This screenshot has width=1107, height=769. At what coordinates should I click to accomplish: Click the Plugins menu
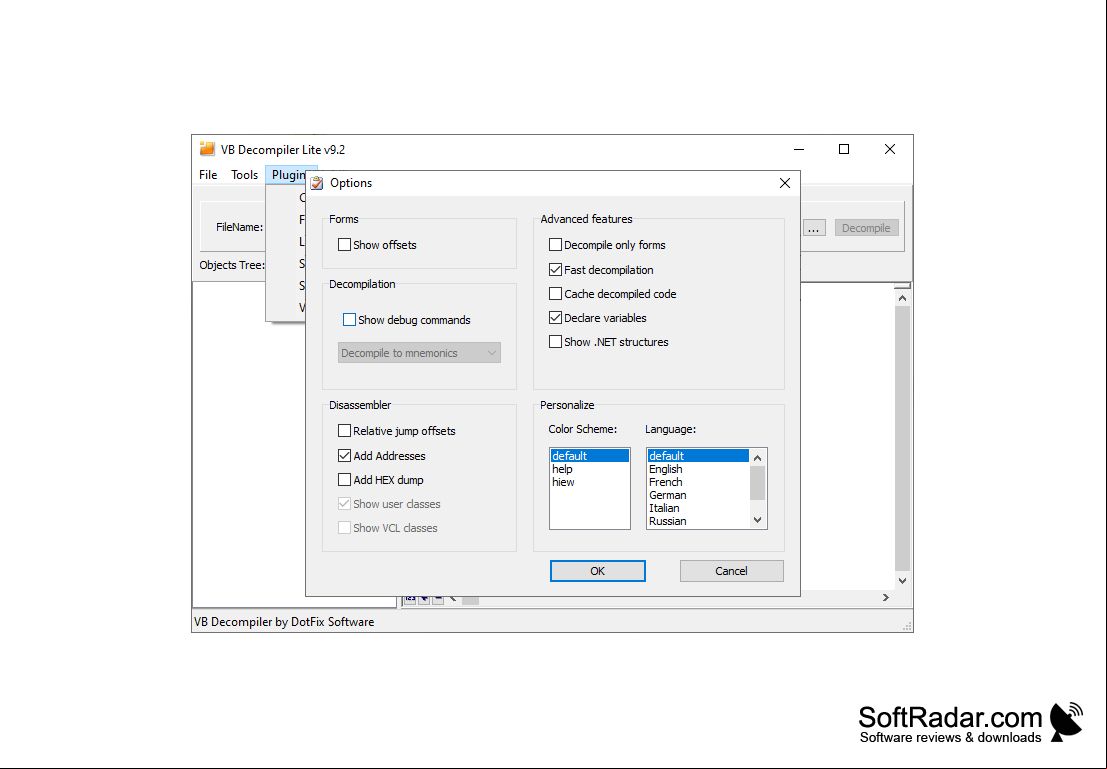pyautogui.click(x=289, y=174)
